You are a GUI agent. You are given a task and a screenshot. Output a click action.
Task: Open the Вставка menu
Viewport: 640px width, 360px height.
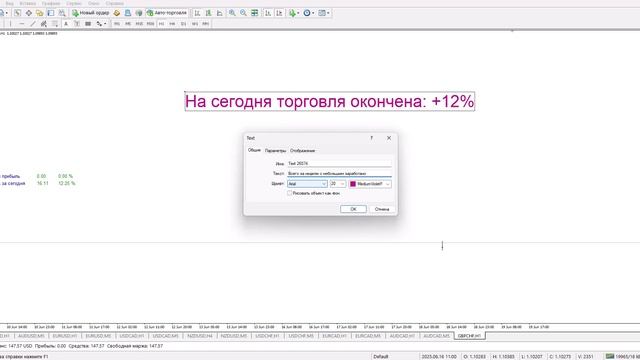28,3
